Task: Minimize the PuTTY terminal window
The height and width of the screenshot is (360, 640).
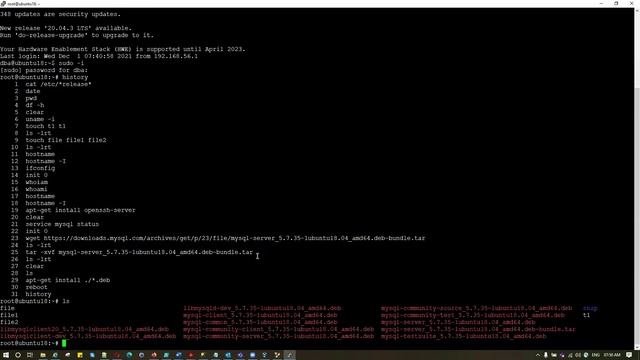Action: [x=601, y=3]
